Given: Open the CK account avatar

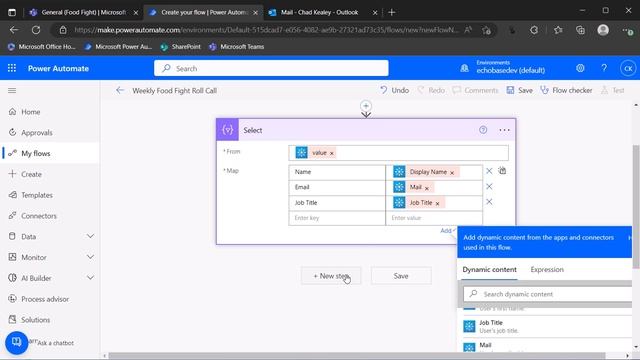Looking at the screenshot, I should point(628,68).
